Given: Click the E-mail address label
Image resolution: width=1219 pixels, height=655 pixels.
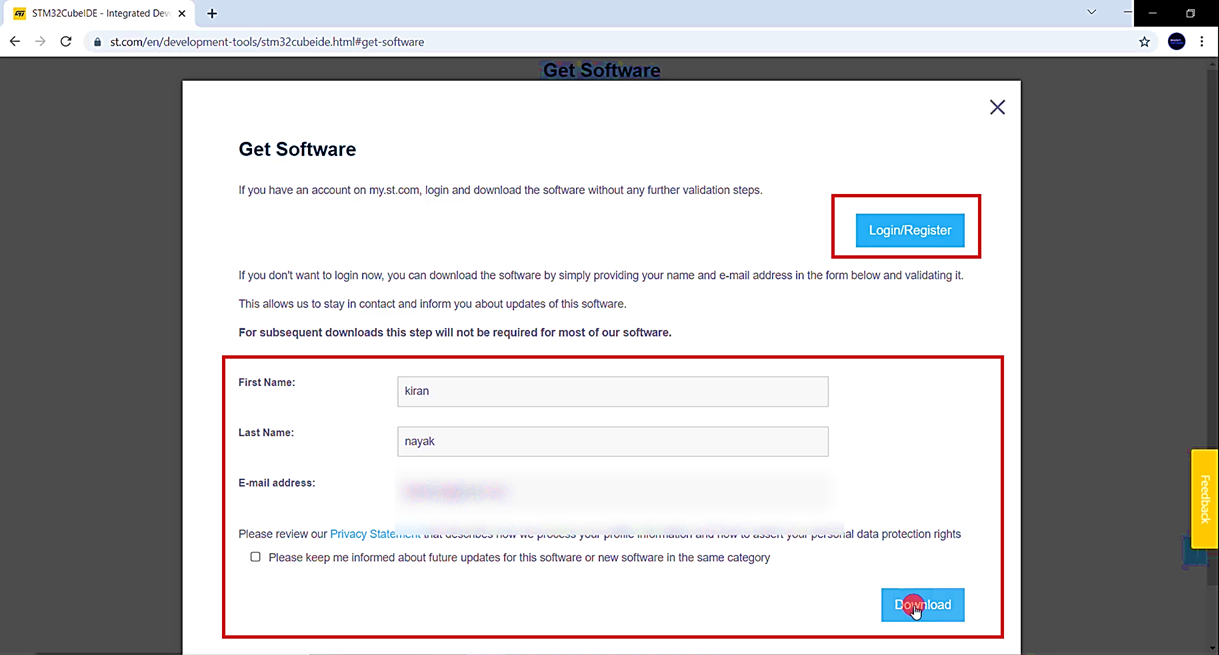Looking at the screenshot, I should (x=277, y=482).
